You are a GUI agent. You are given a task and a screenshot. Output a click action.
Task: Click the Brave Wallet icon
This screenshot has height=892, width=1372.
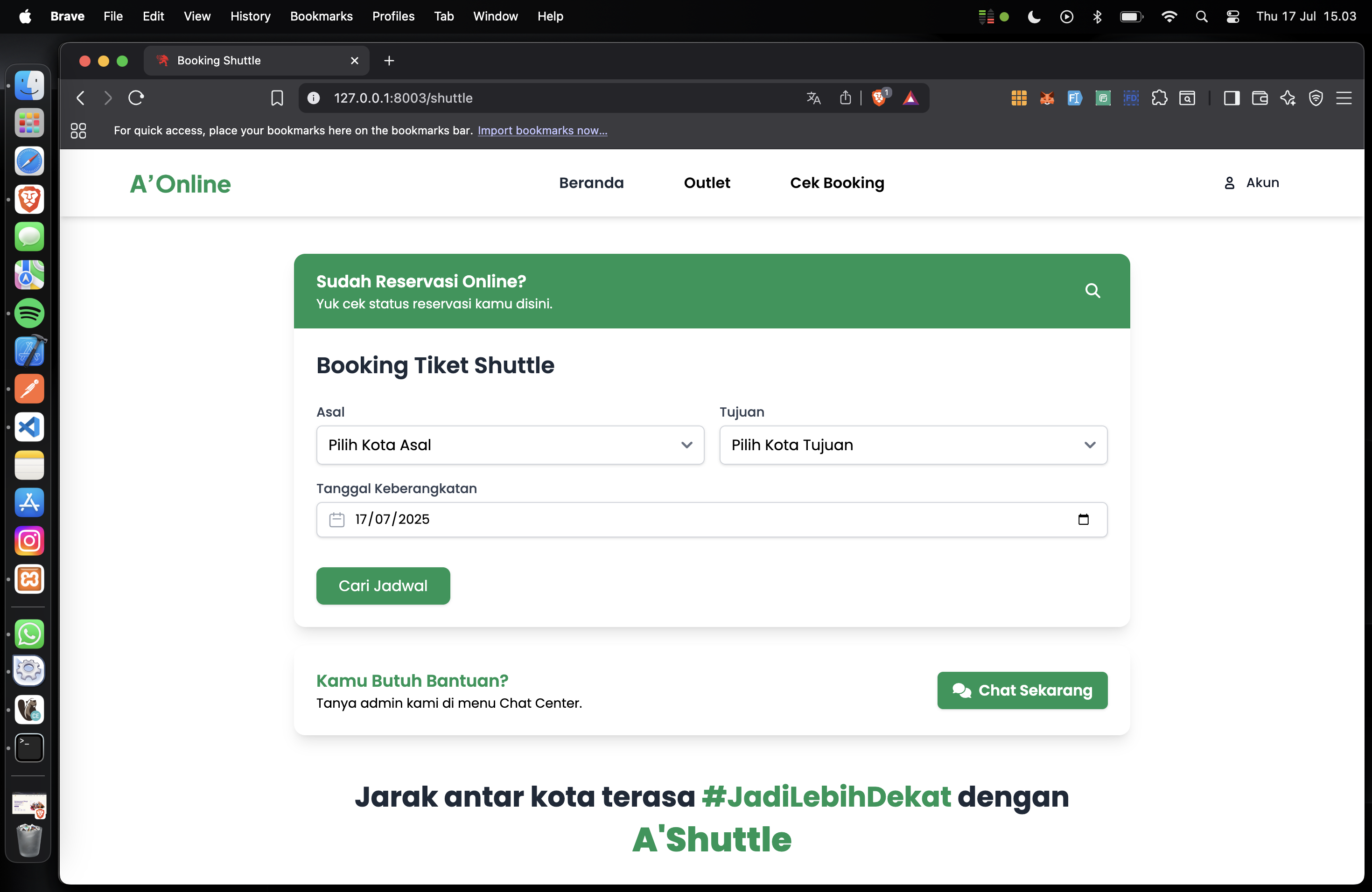(x=1259, y=98)
